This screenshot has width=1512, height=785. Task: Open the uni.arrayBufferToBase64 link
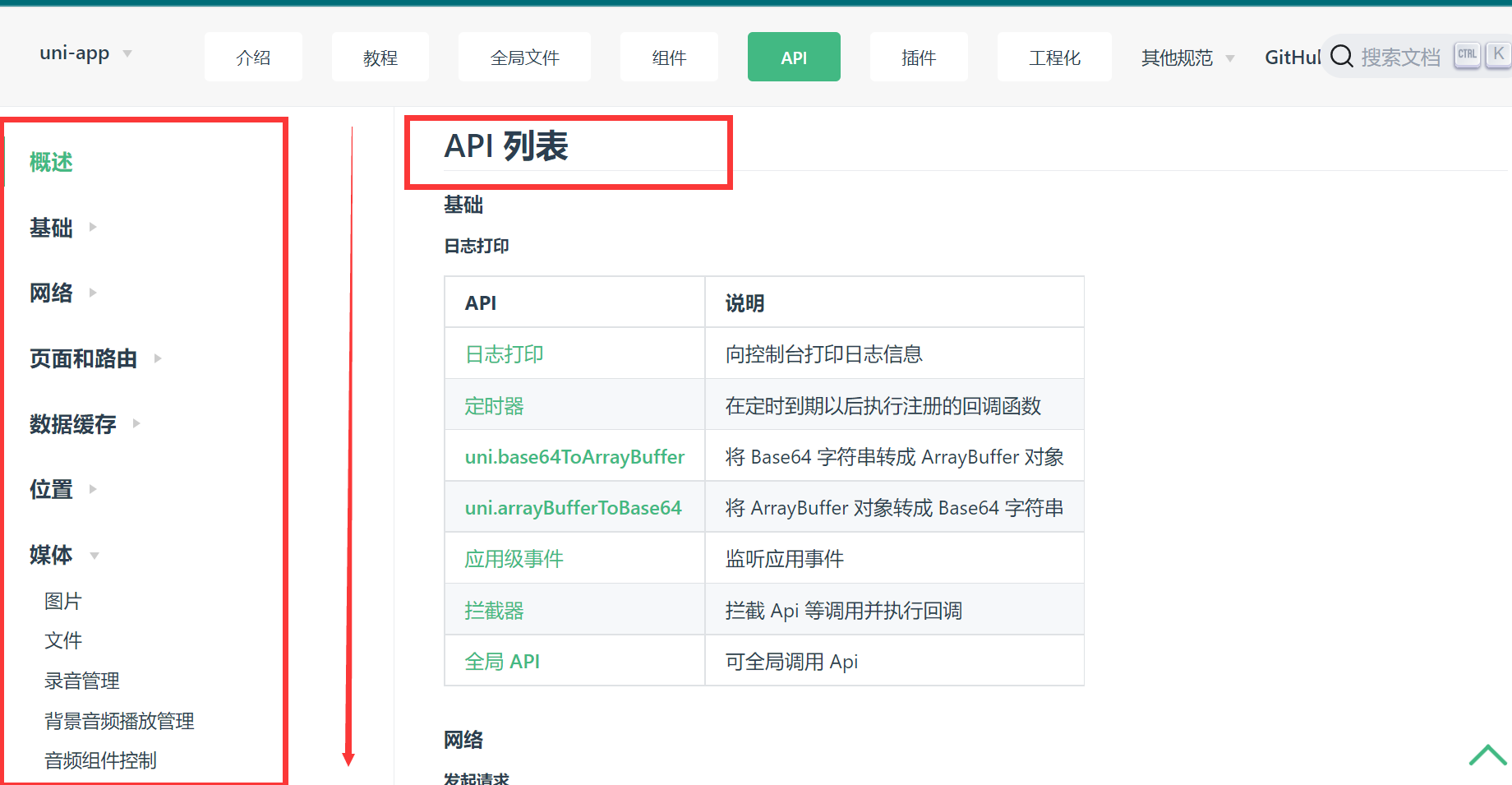(x=574, y=508)
